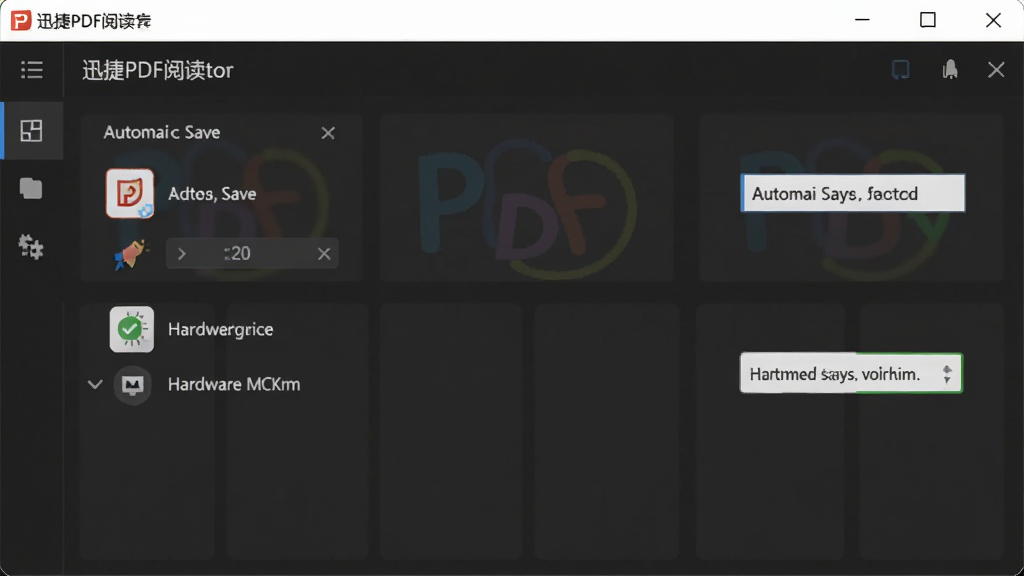
Task: Open the folder icon in sidebar
Action: pos(31,189)
